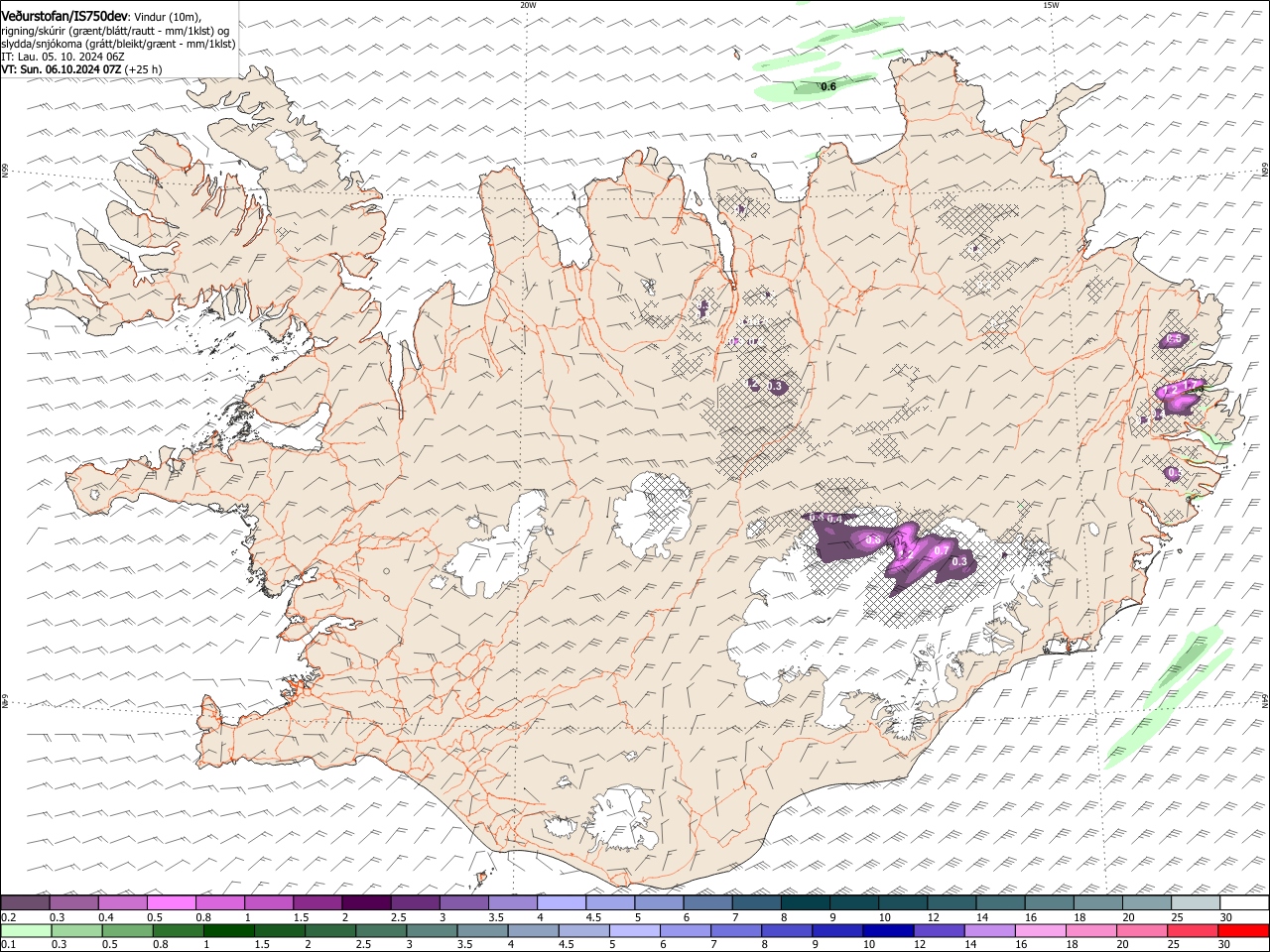Image resolution: width=1270 pixels, height=952 pixels.
Task: Click the dark teal 8 swatch in top legend row
Action: tap(806, 903)
